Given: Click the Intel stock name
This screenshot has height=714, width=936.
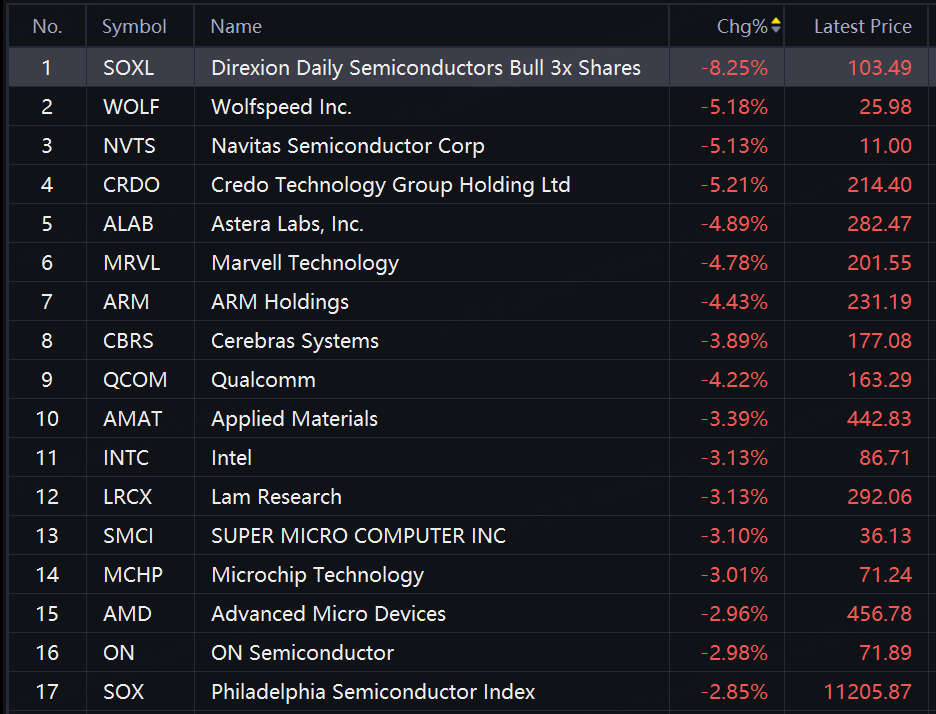Looking at the screenshot, I should tap(232, 458).
